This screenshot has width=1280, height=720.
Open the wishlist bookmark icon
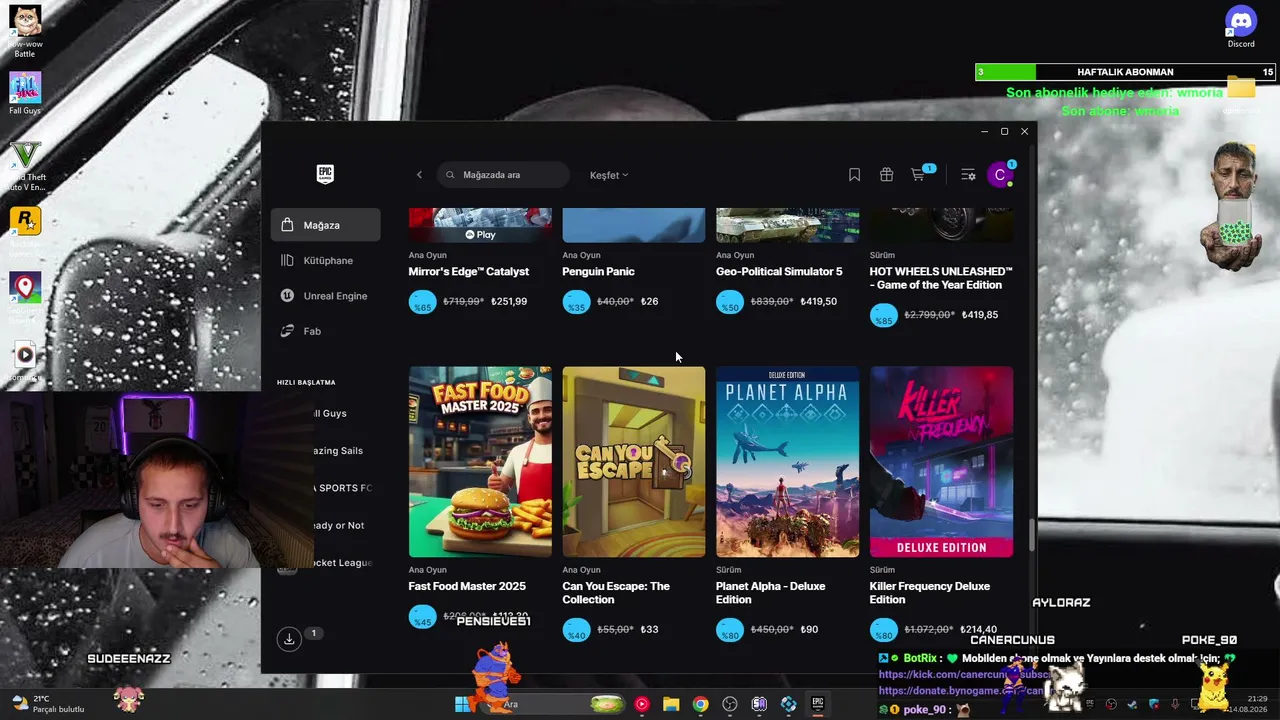[x=854, y=175]
